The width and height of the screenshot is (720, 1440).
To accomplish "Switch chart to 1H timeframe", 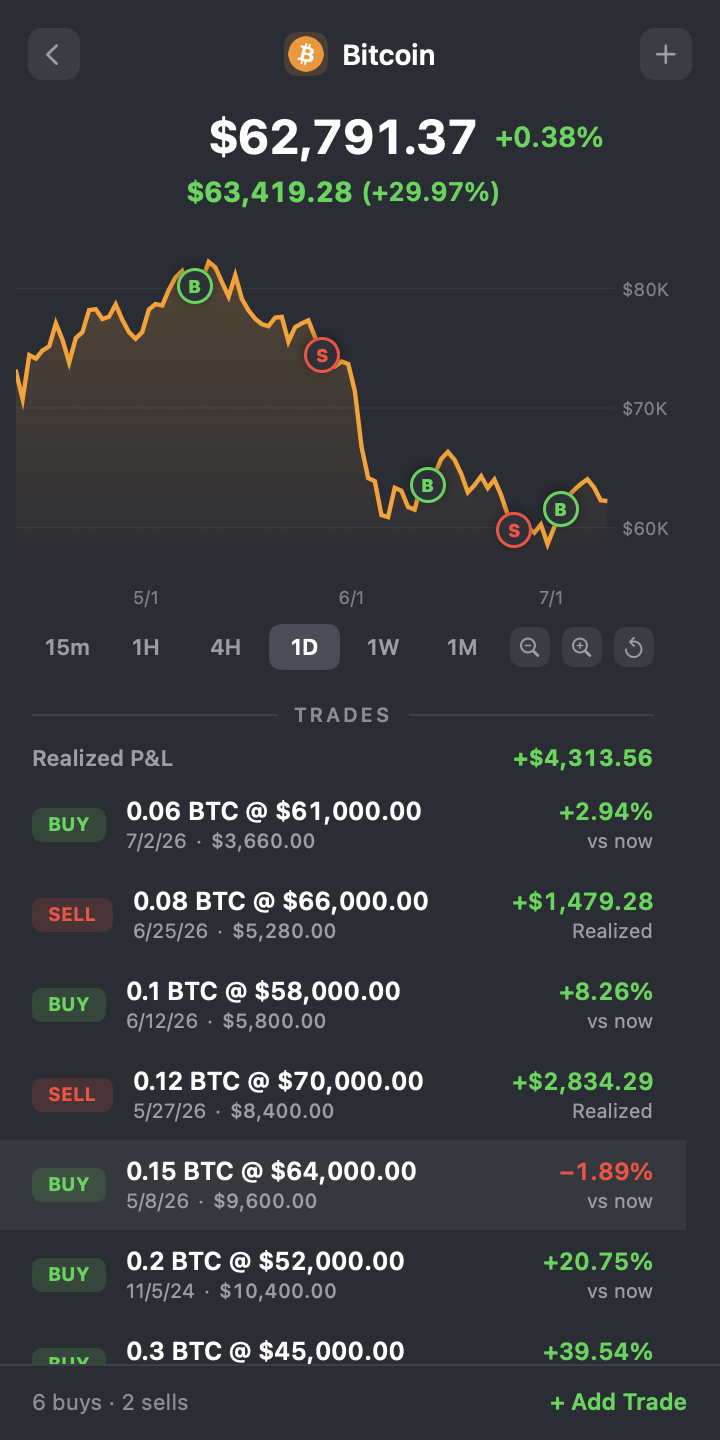I will click(146, 647).
